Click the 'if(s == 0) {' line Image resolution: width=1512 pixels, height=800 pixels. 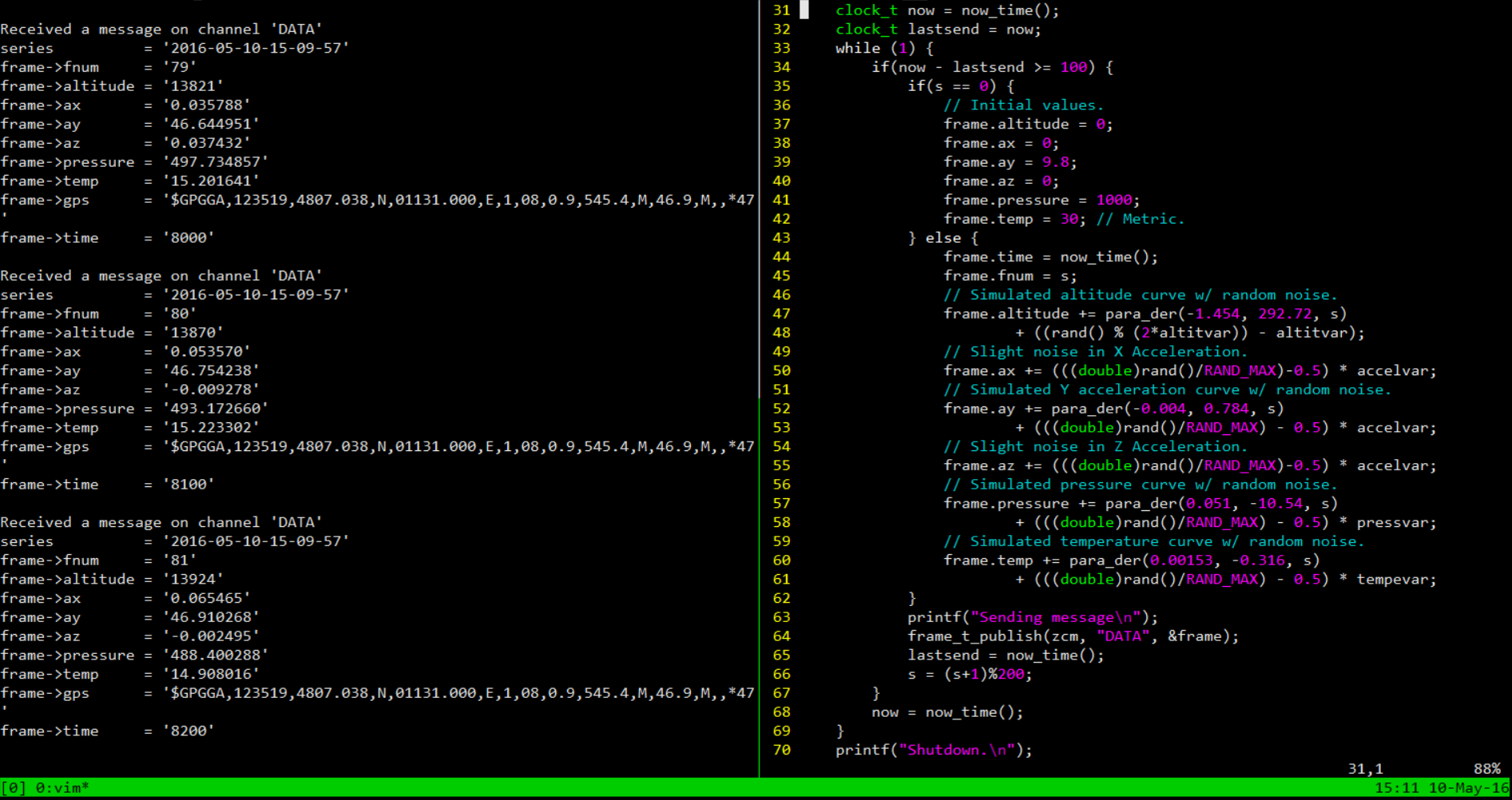point(961,86)
